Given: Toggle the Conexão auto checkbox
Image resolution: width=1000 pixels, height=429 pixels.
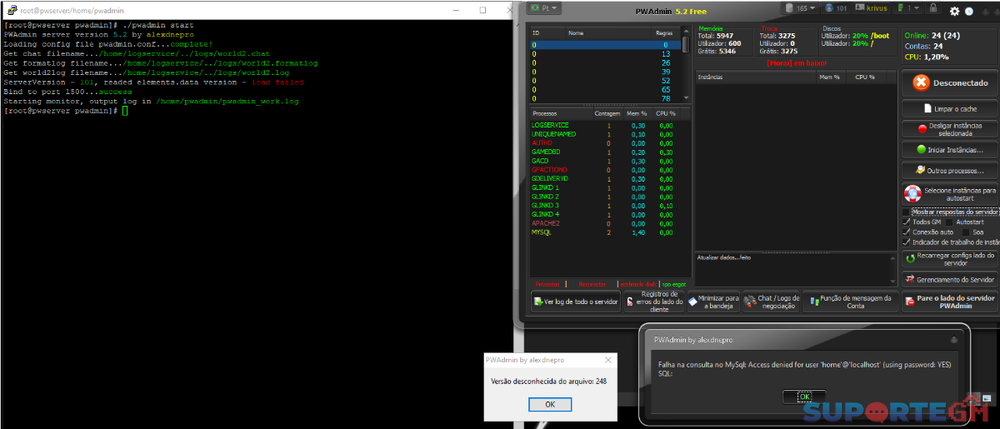Looking at the screenshot, I should (x=907, y=232).
